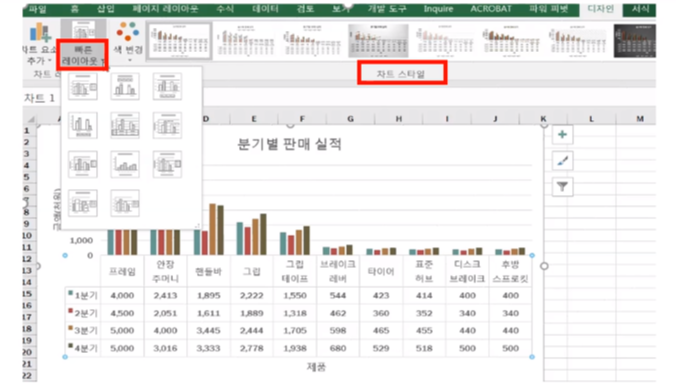
Task: Open the 색 변경 color palette dropdown
Action: pyautogui.click(x=128, y=42)
